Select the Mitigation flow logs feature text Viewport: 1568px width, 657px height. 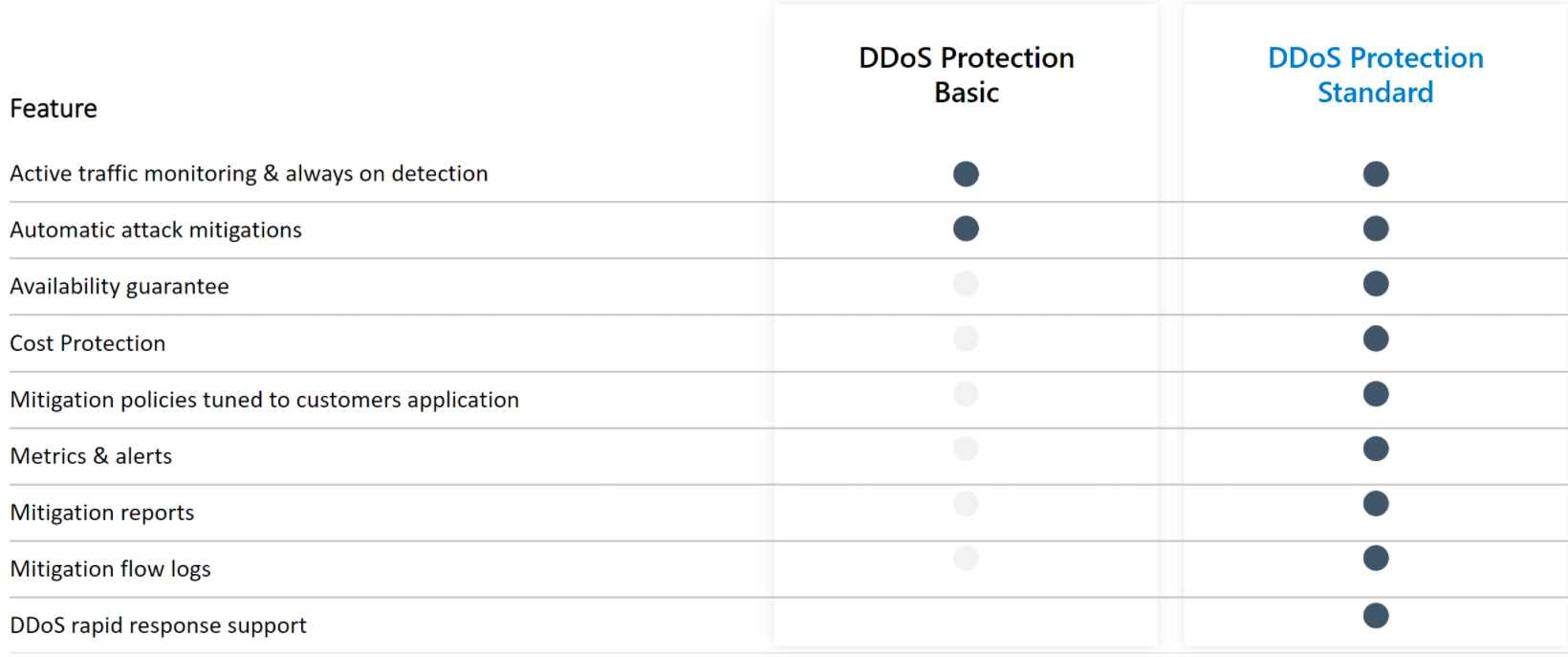(110, 569)
